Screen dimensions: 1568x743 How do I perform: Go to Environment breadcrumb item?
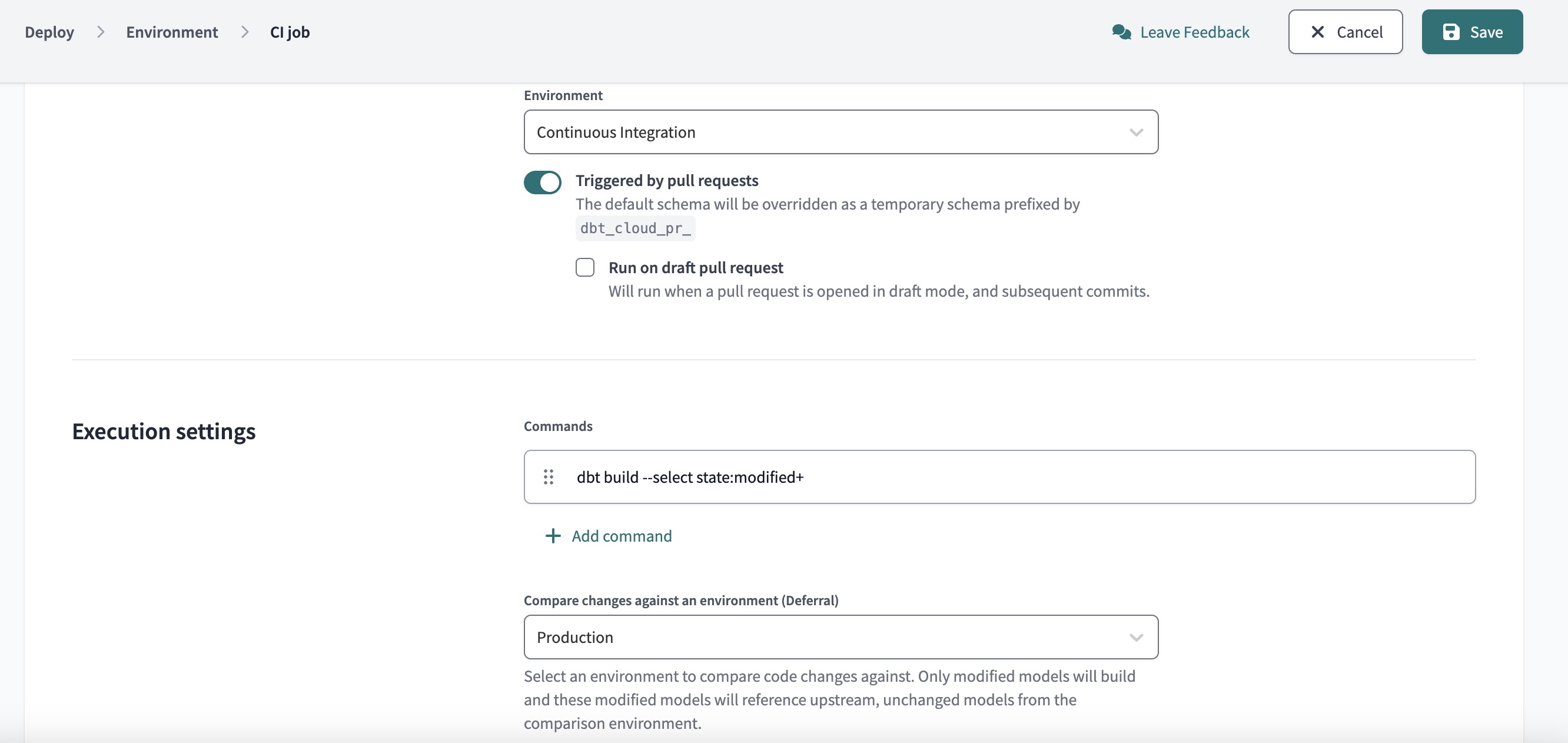(172, 32)
